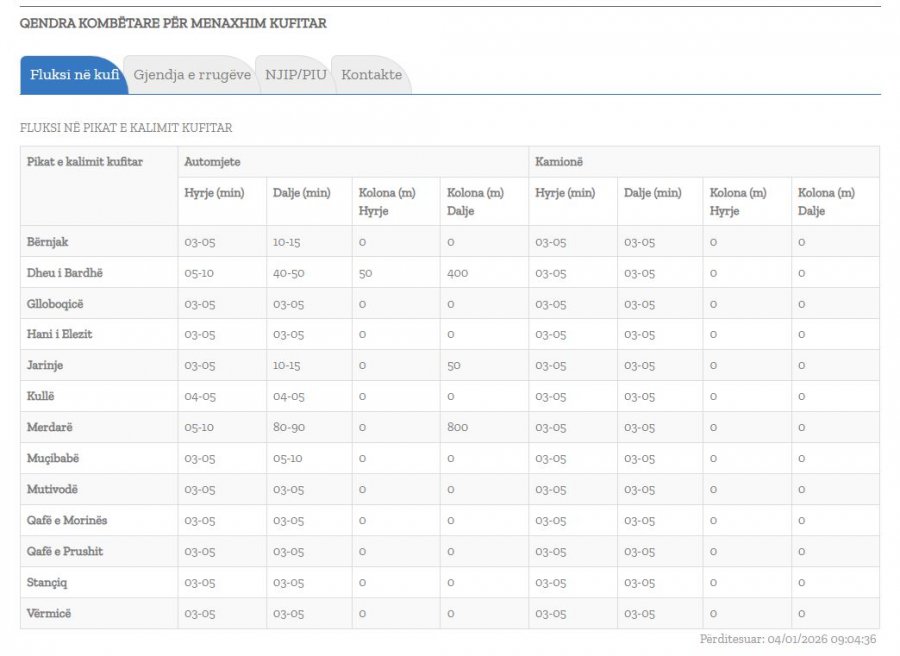
Task: Click the Automjete column group header
Action: (212, 161)
